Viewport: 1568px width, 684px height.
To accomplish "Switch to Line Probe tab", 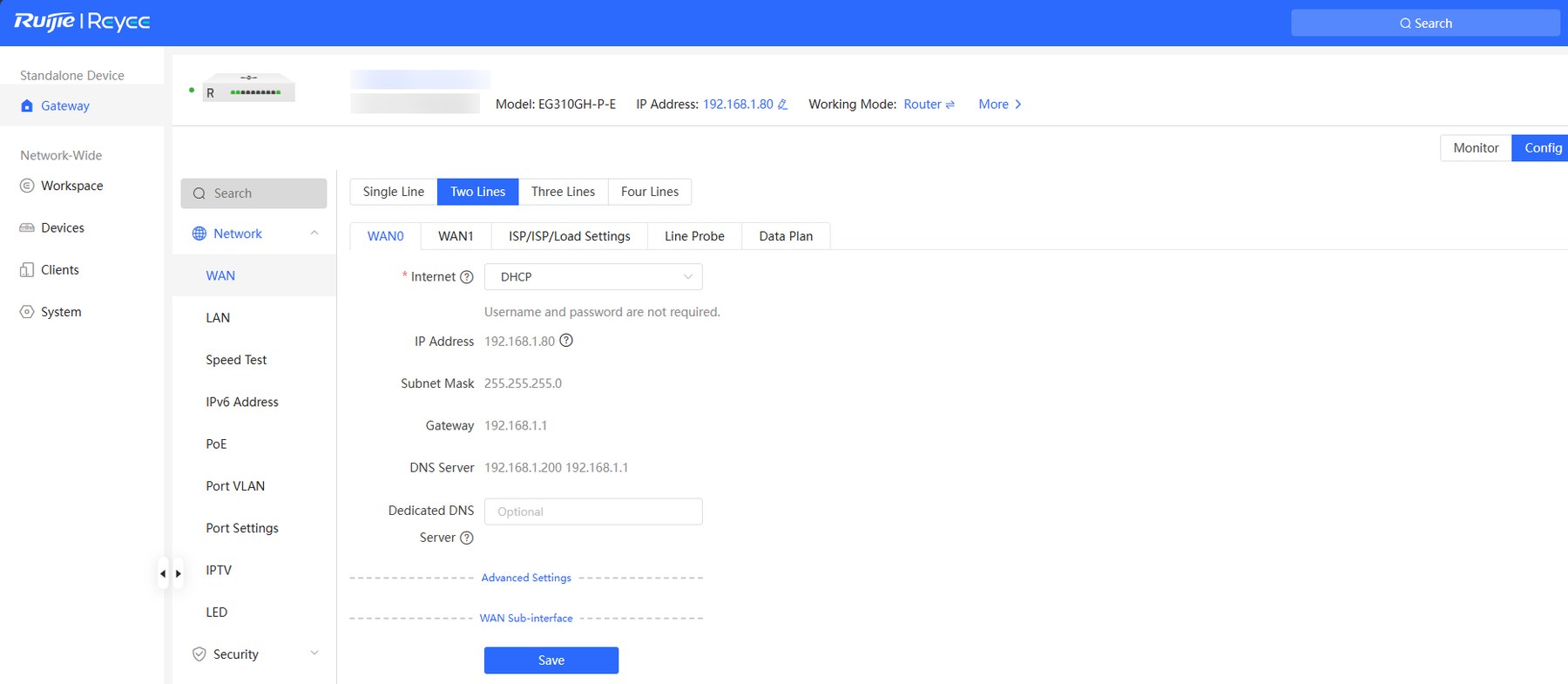I will click(694, 236).
